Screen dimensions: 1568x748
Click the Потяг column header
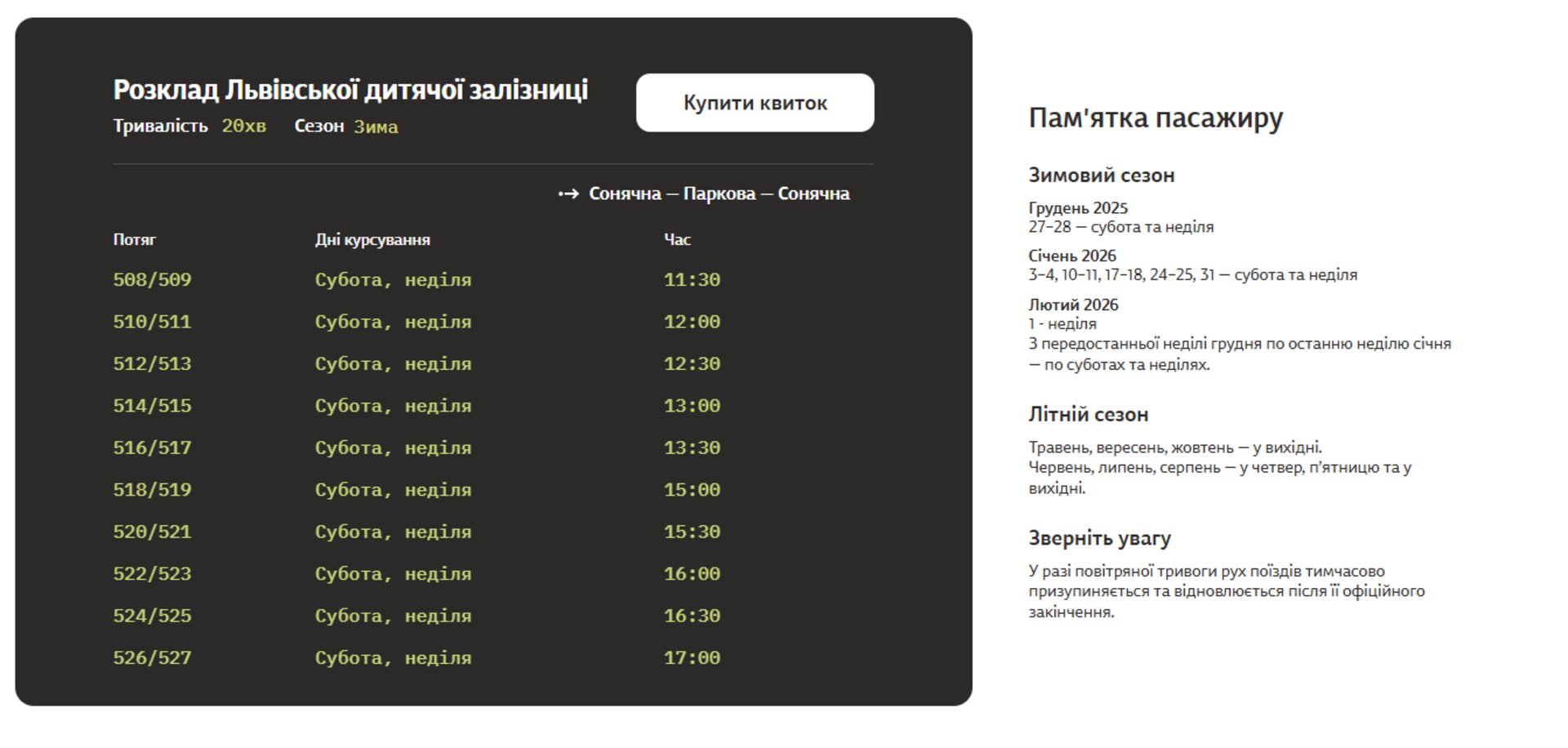[134, 240]
